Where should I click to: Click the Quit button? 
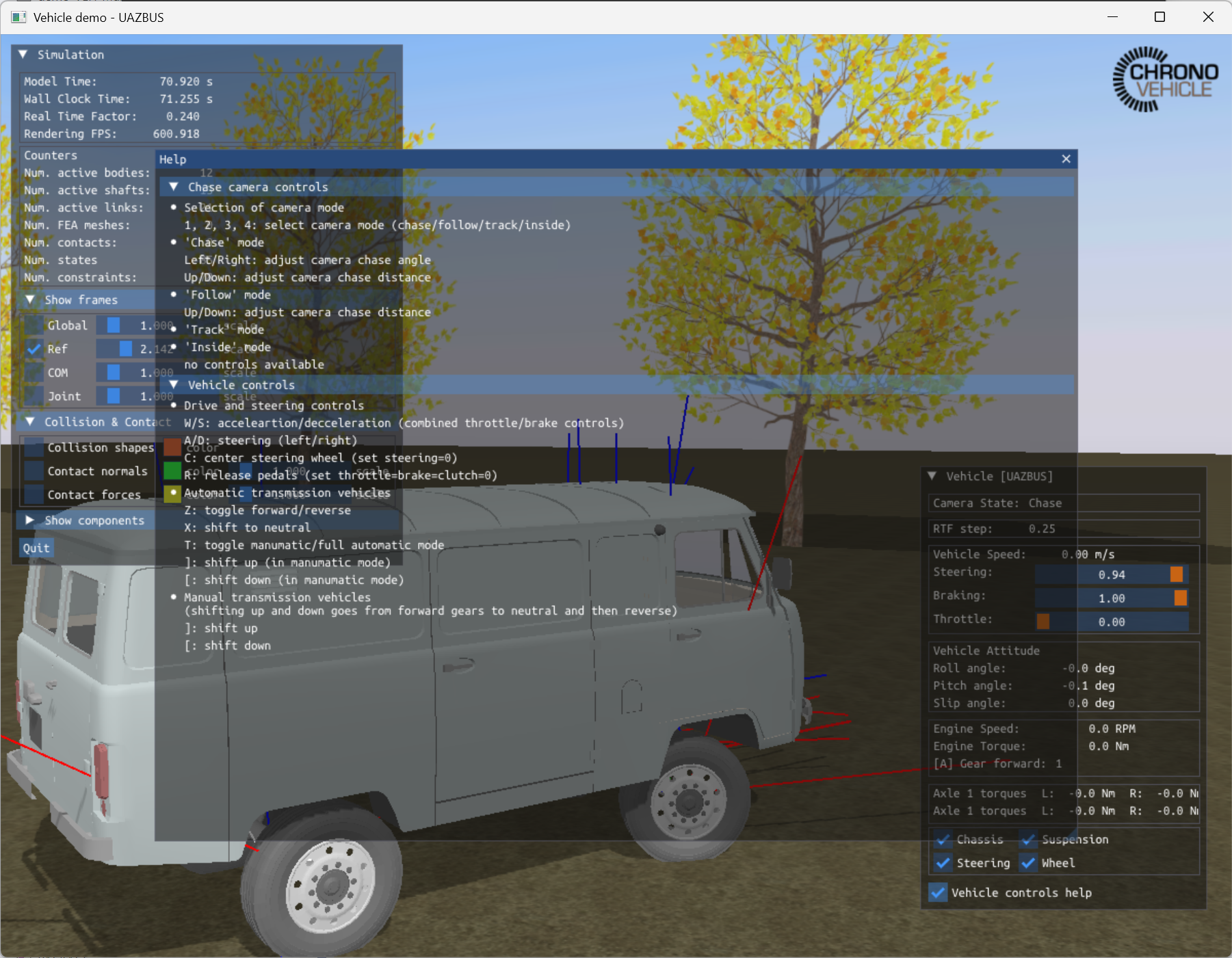[x=36, y=548]
